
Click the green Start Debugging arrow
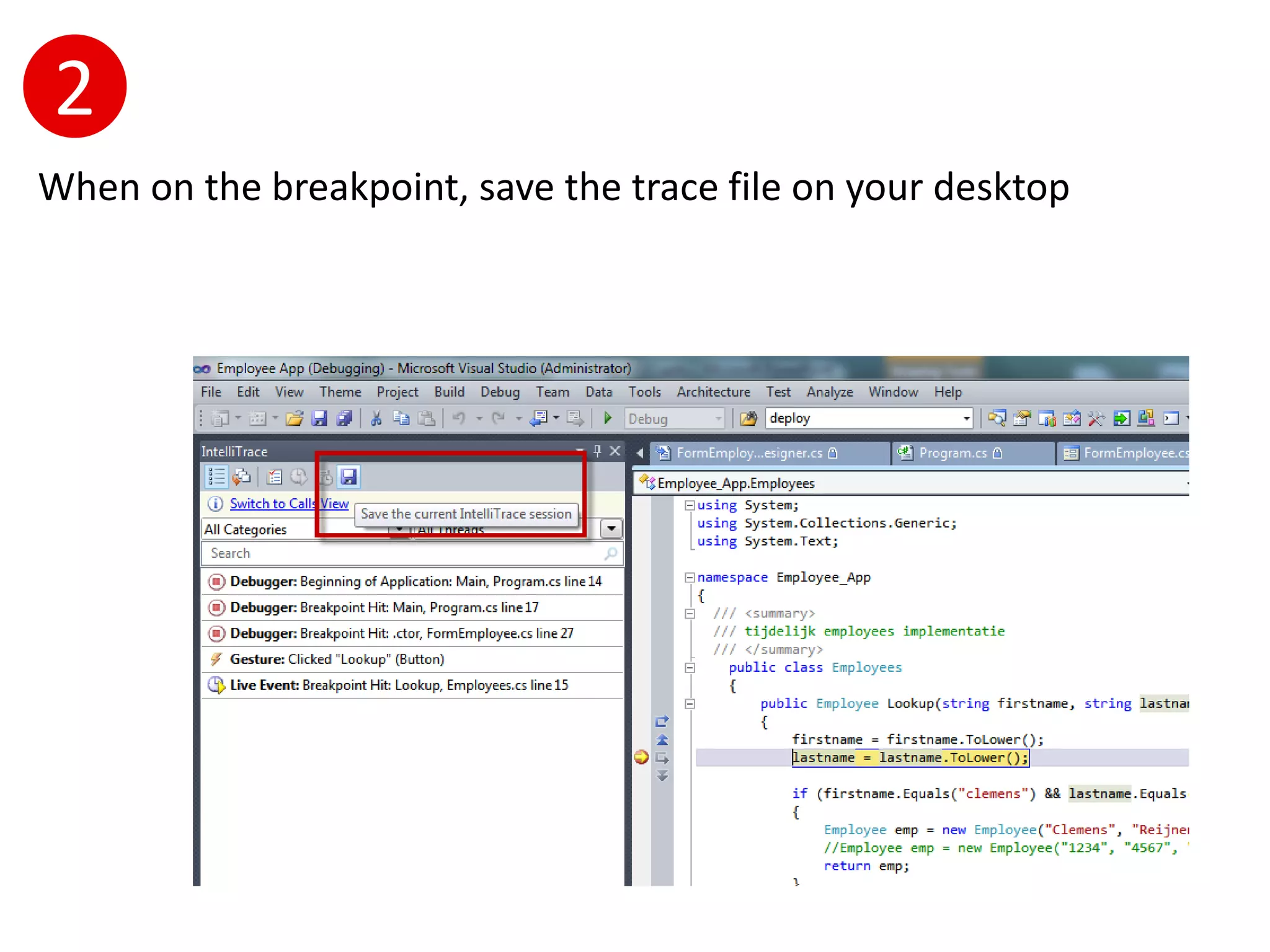tap(608, 418)
